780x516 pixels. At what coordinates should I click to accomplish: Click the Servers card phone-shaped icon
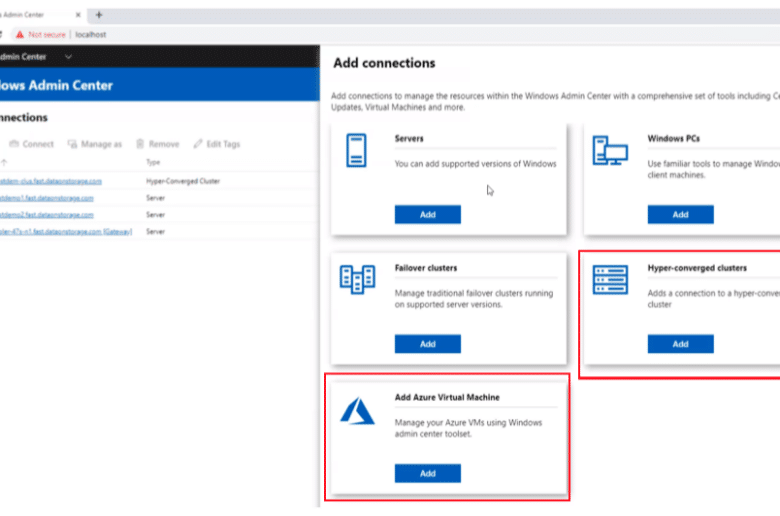[356, 150]
